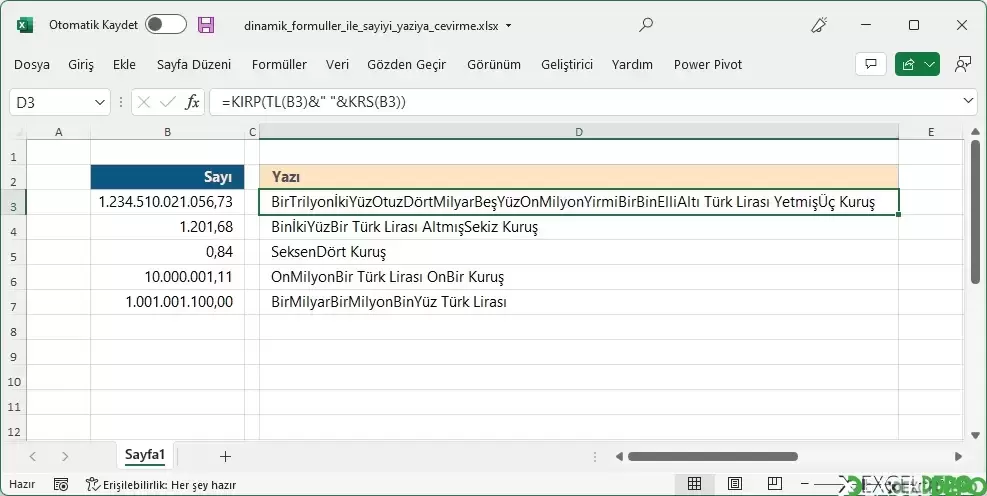
Task: Open the Görünüm tab
Action: click(x=494, y=64)
